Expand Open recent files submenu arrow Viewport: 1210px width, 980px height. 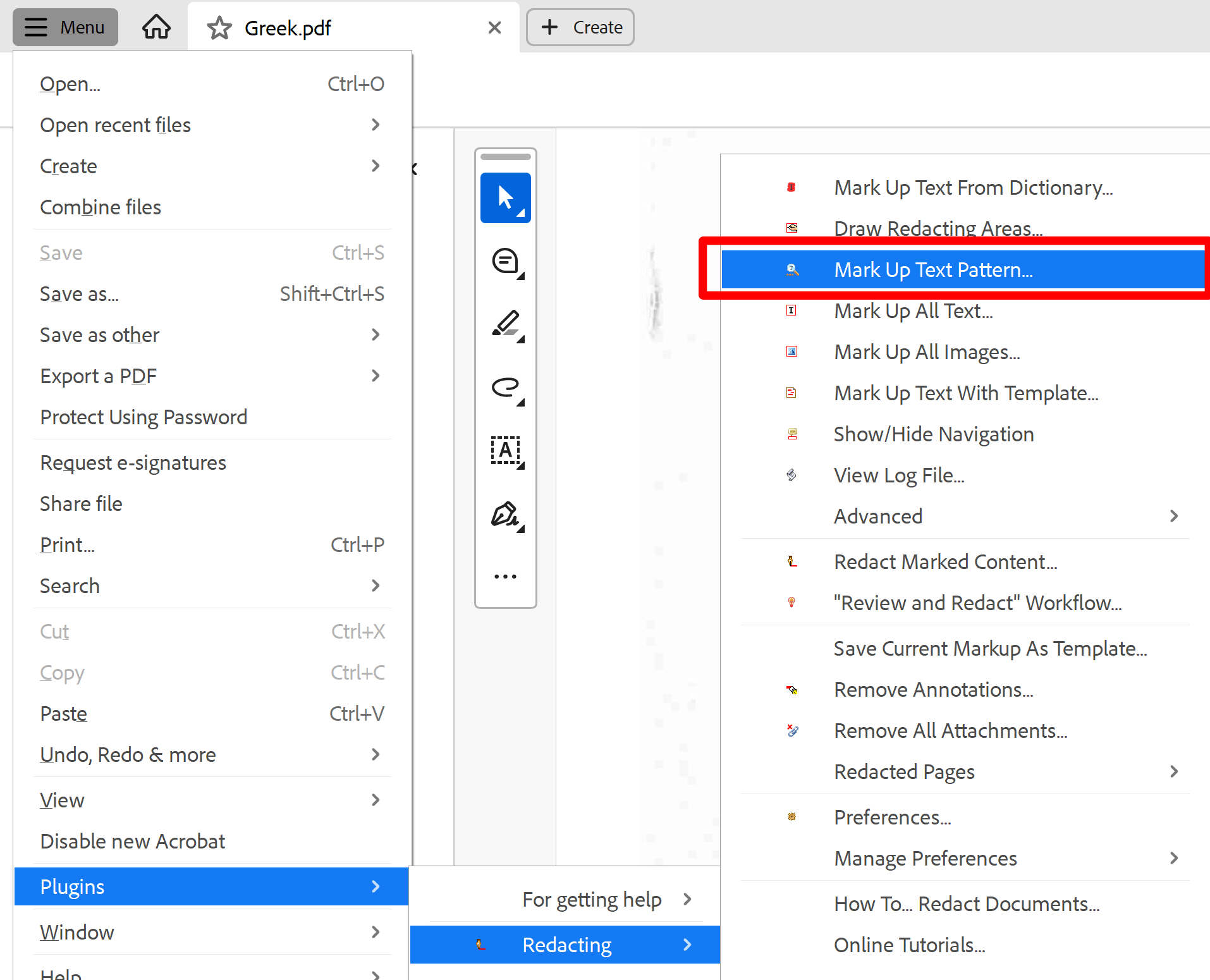[376, 125]
